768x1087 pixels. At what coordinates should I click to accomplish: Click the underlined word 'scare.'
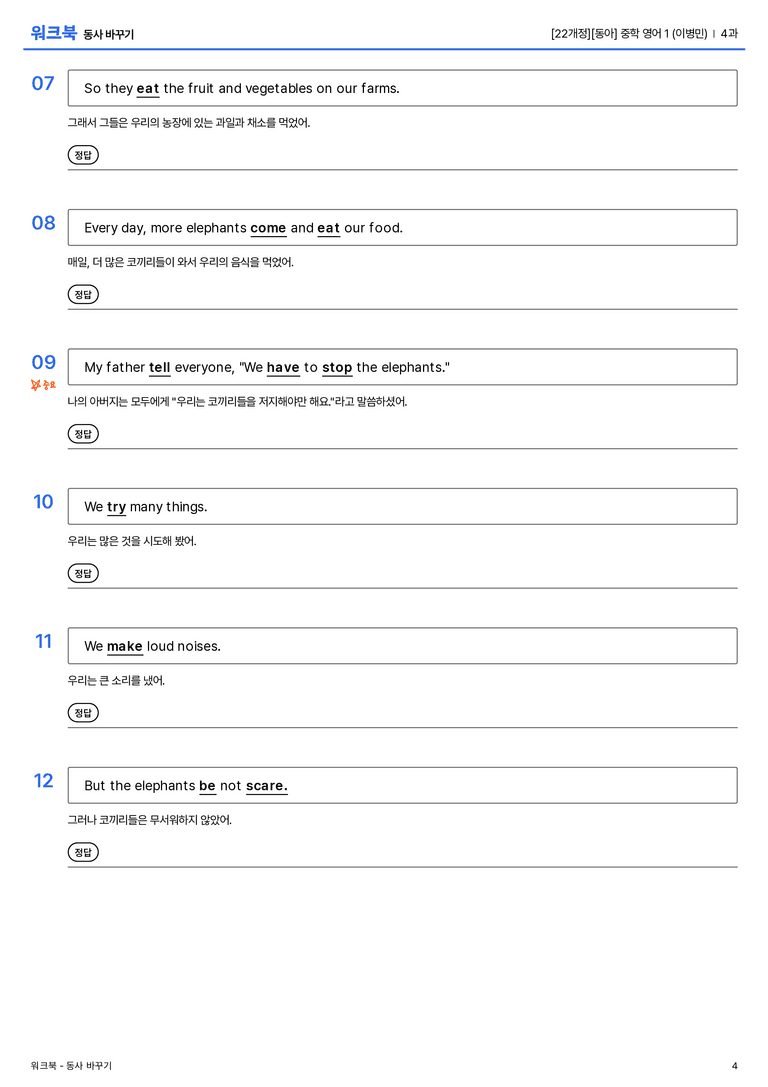point(267,786)
